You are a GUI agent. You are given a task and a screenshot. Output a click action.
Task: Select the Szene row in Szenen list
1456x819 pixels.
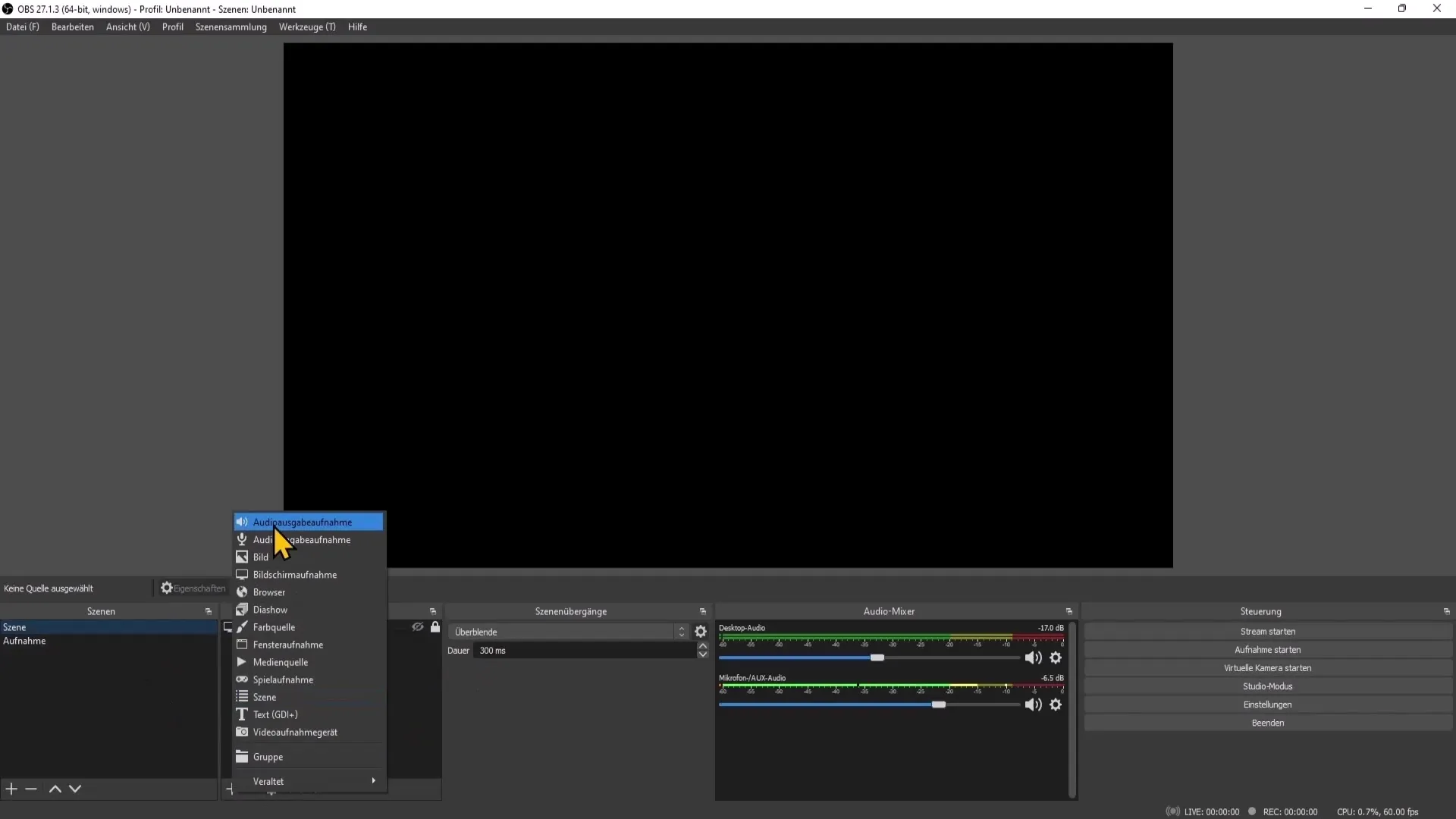coord(108,627)
